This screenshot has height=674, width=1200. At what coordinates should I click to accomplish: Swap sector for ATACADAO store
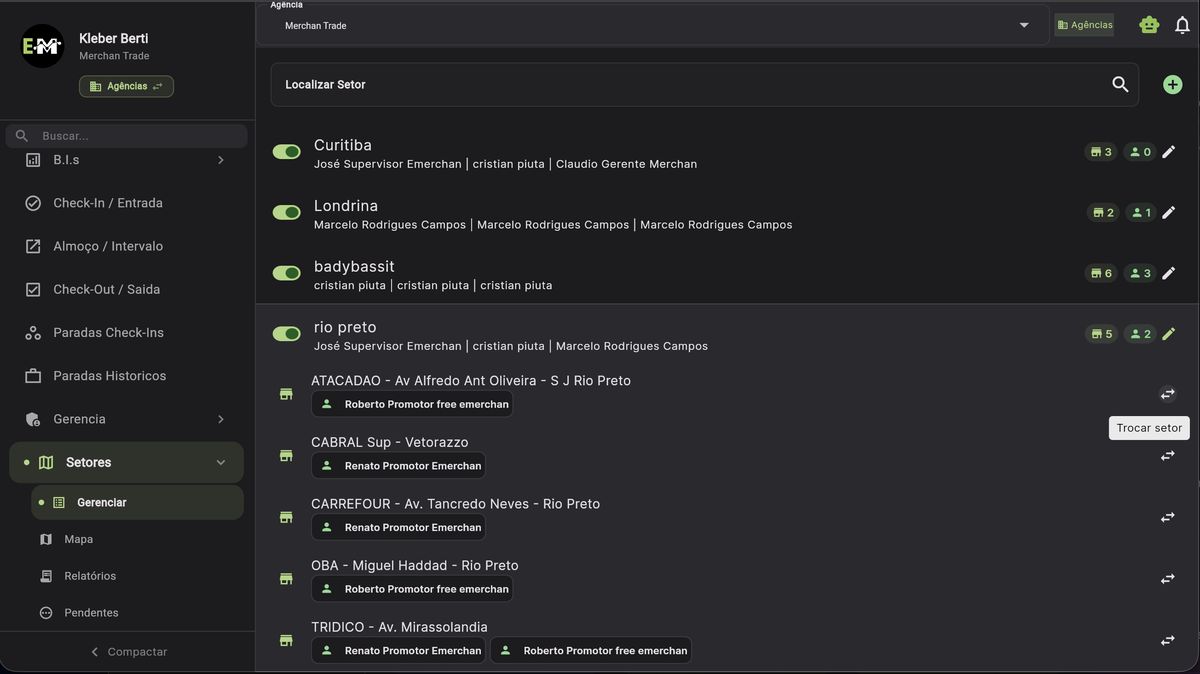pyautogui.click(x=1167, y=394)
